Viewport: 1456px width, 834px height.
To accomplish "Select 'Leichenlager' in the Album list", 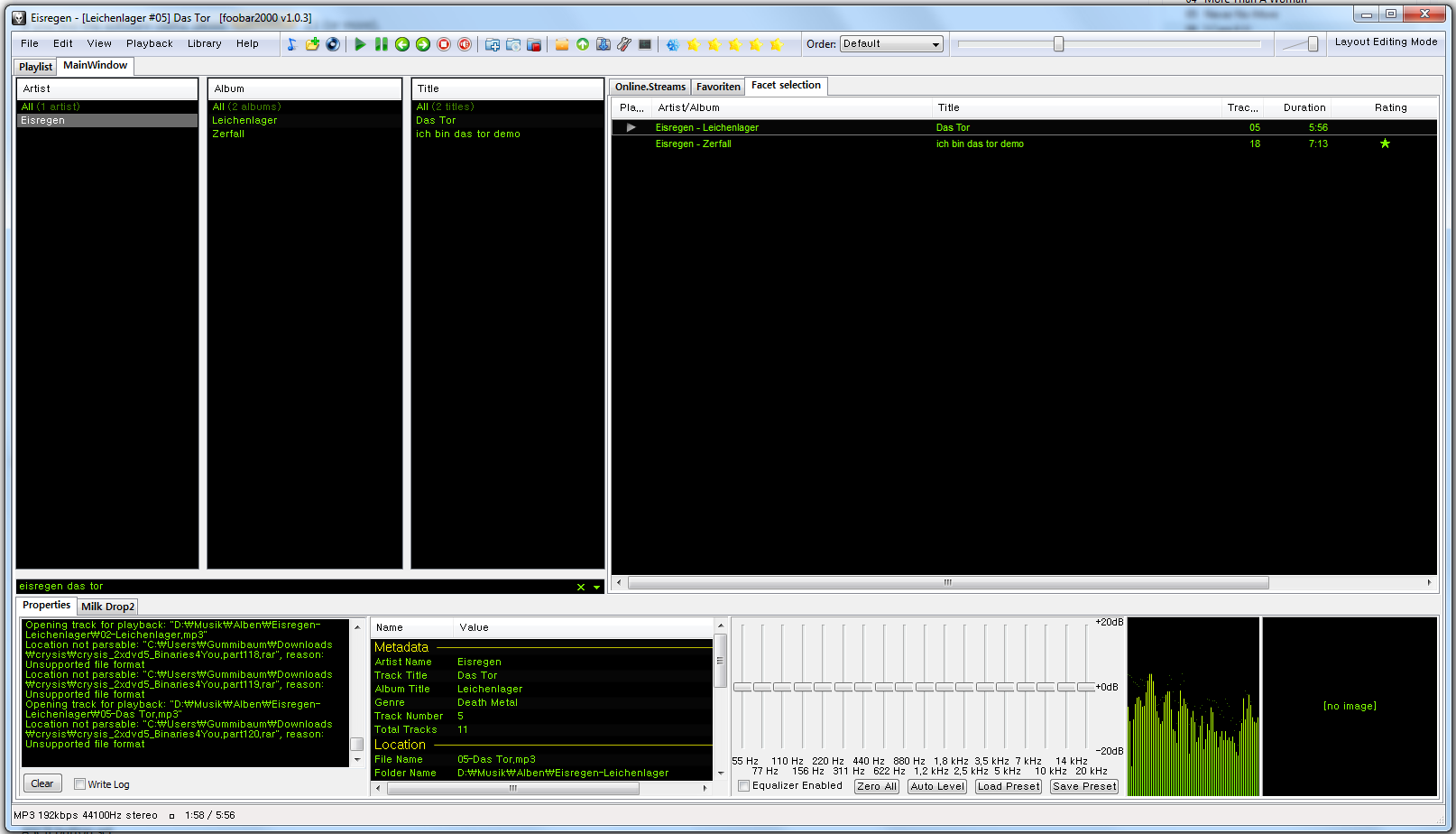I will click(x=305, y=120).
